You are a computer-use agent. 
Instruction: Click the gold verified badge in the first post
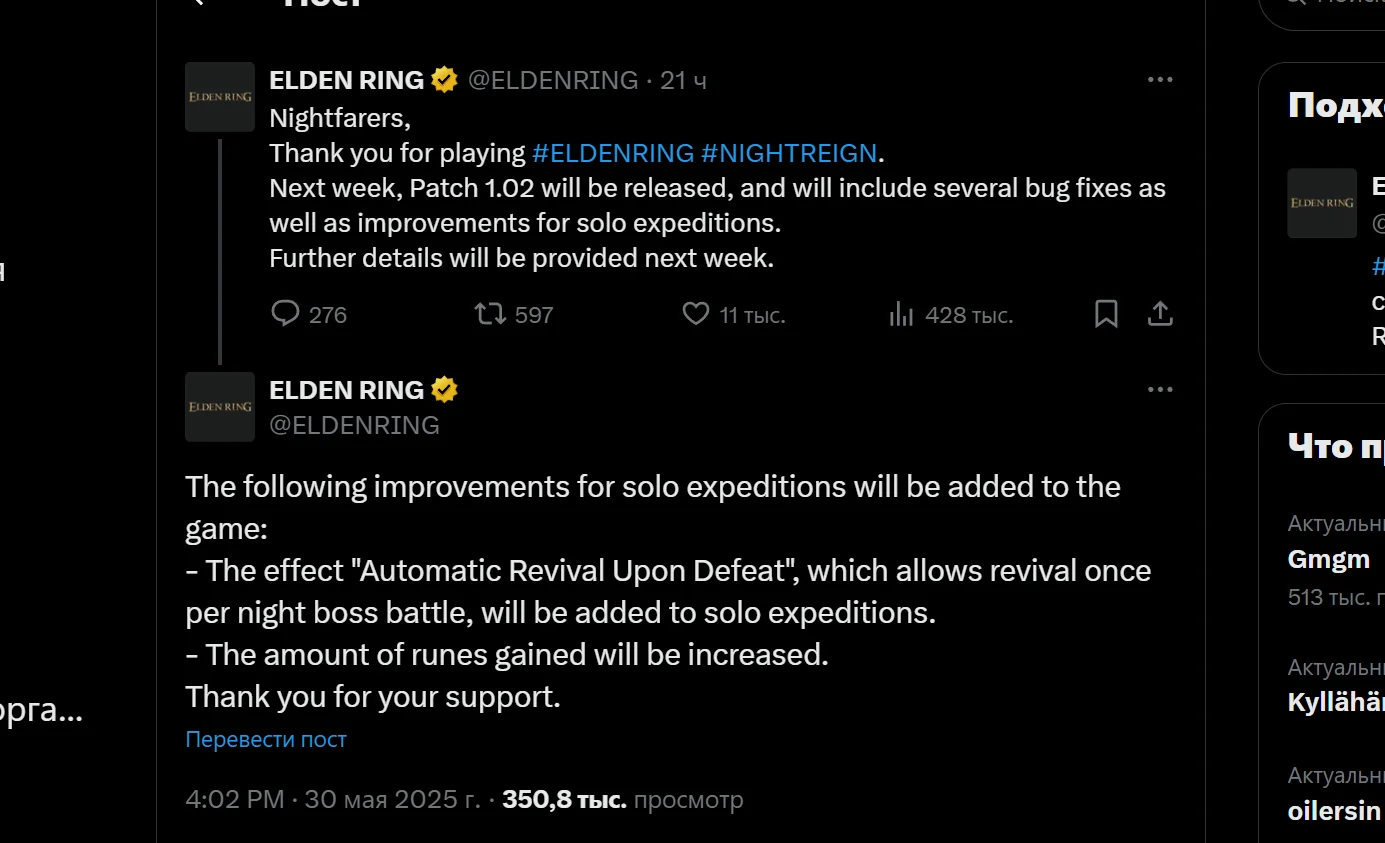pos(445,80)
